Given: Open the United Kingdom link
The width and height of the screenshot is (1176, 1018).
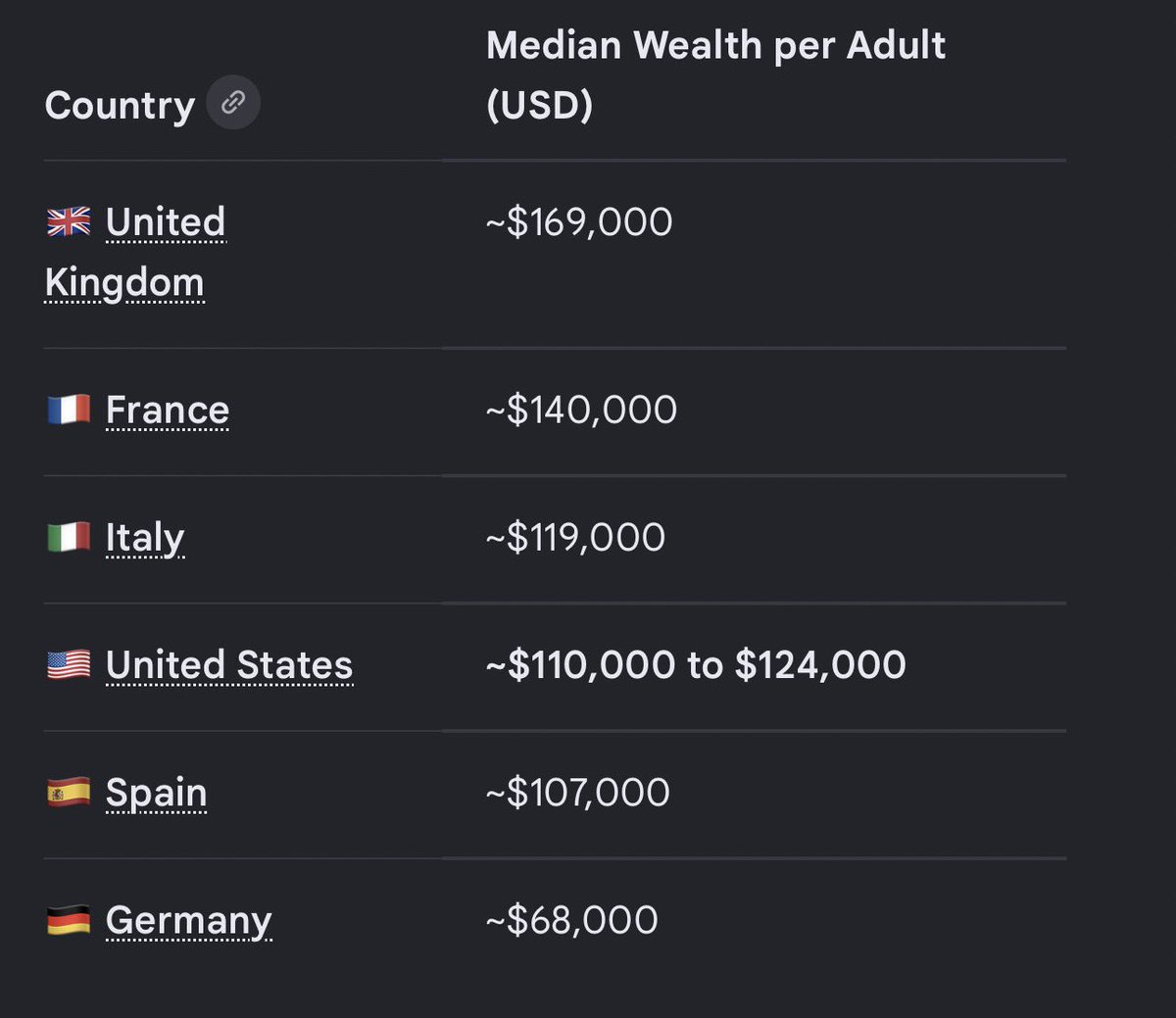Looking at the screenshot, I should click(x=135, y=252).
